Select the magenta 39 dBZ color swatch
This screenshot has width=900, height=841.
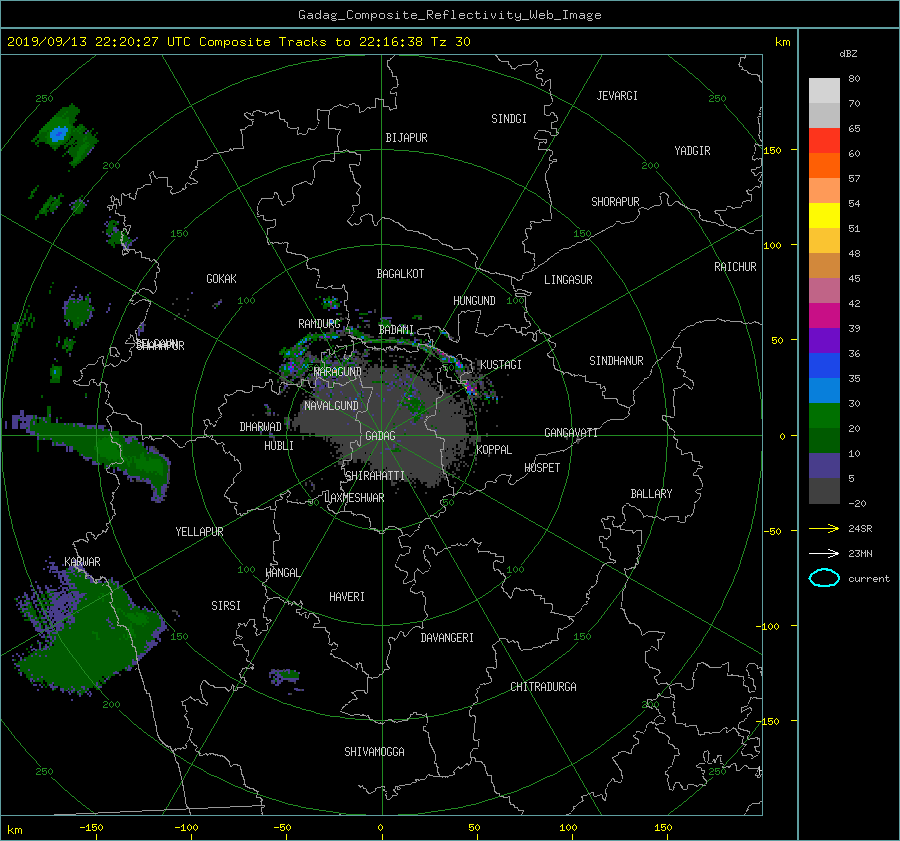(x=824, y=315)
